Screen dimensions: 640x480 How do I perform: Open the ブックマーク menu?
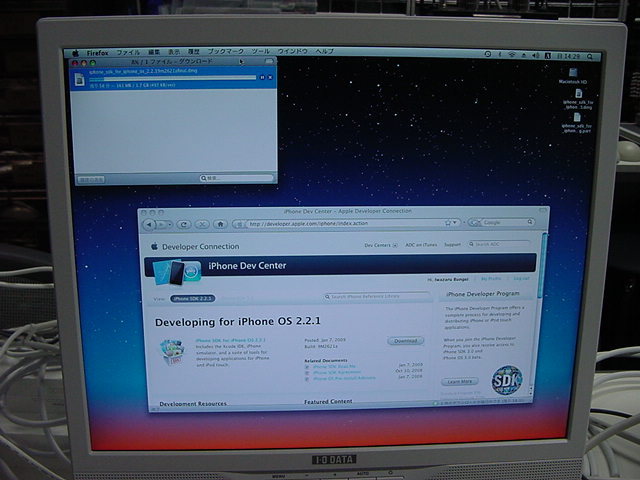point(226,51)
